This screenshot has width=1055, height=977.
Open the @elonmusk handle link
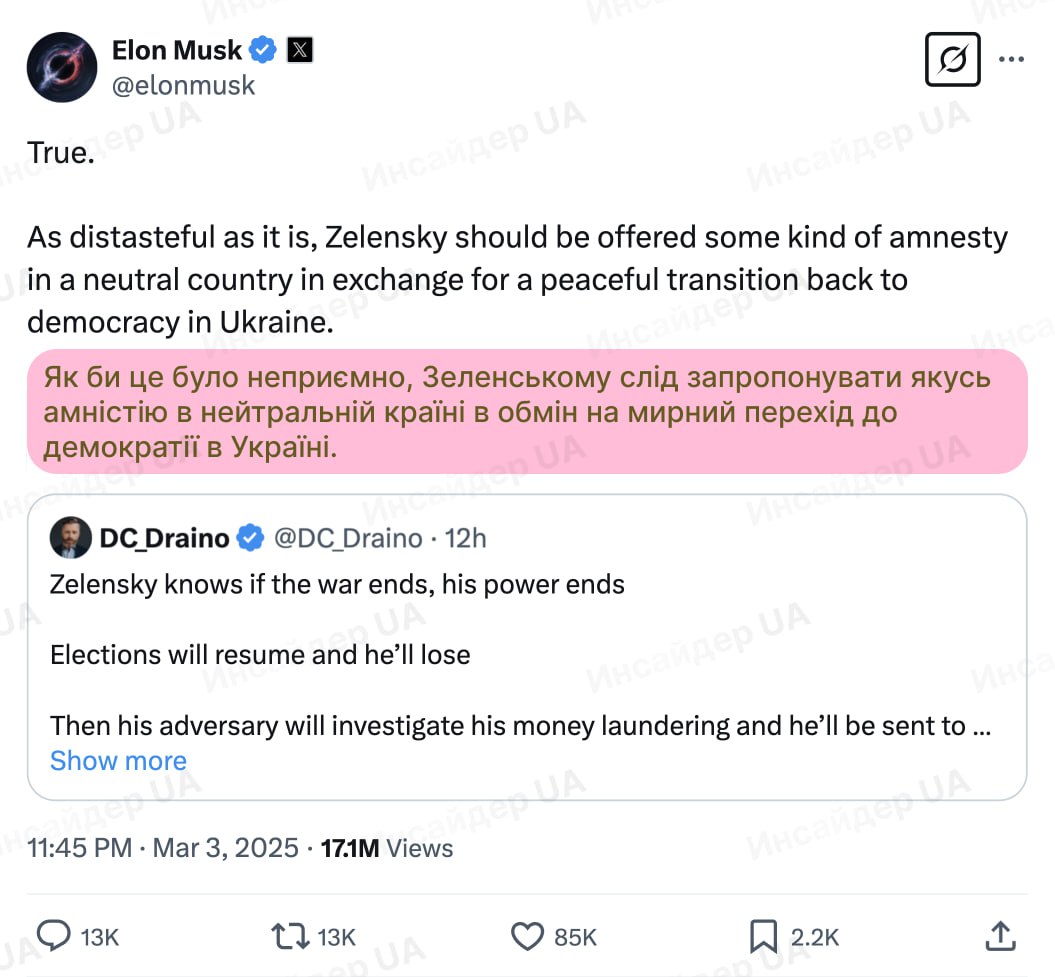[183, 85]
